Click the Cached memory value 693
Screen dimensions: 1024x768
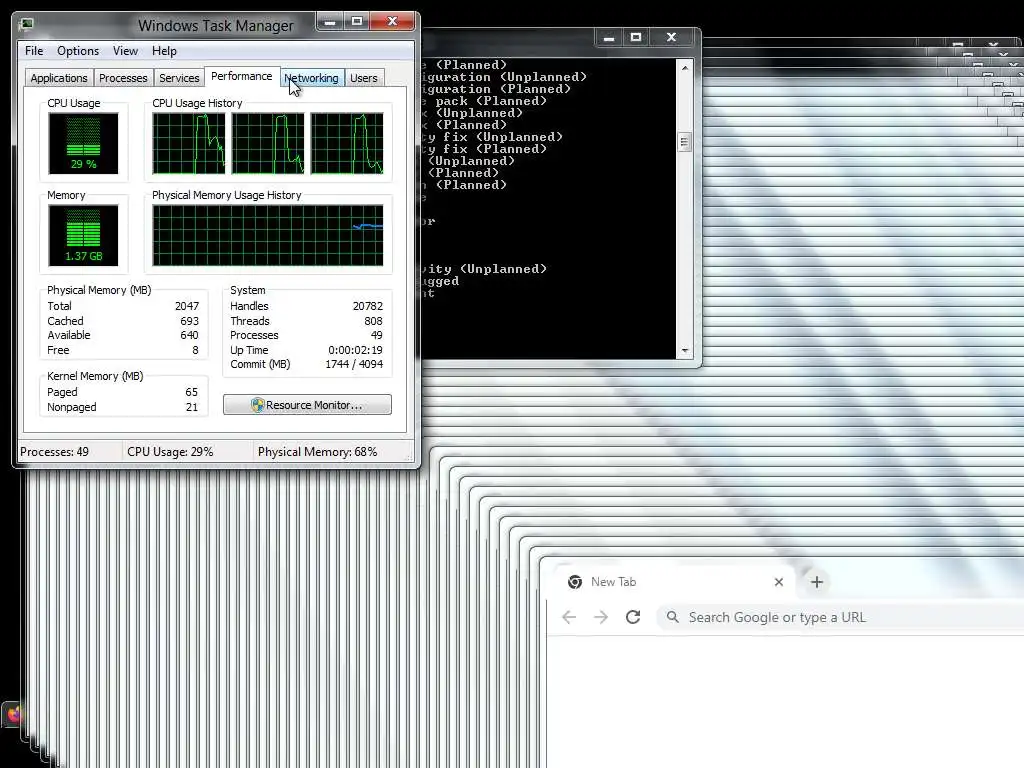189,321
